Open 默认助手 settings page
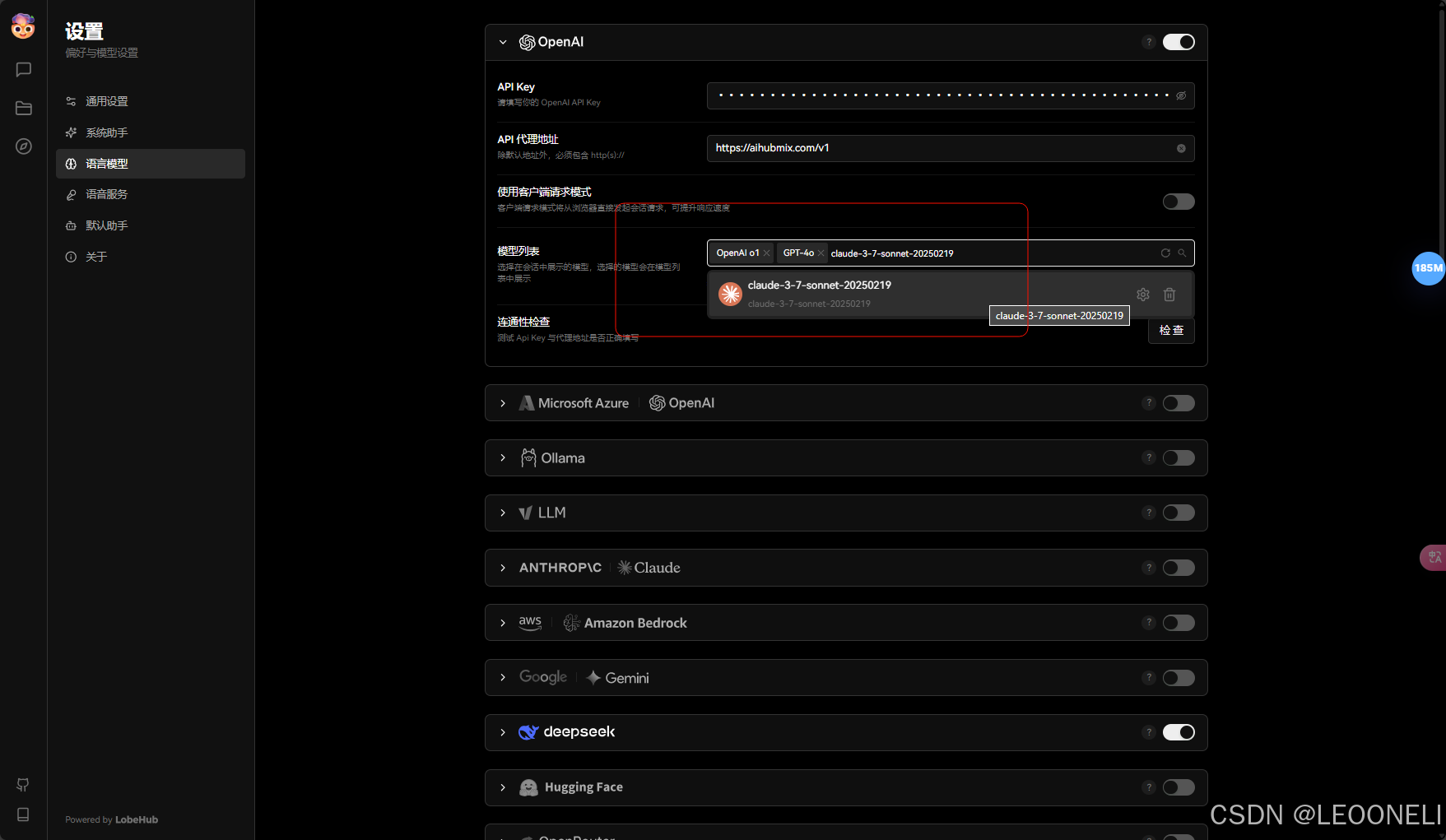The height and width of the screenshot is (840, 1446). pos(151,225)
